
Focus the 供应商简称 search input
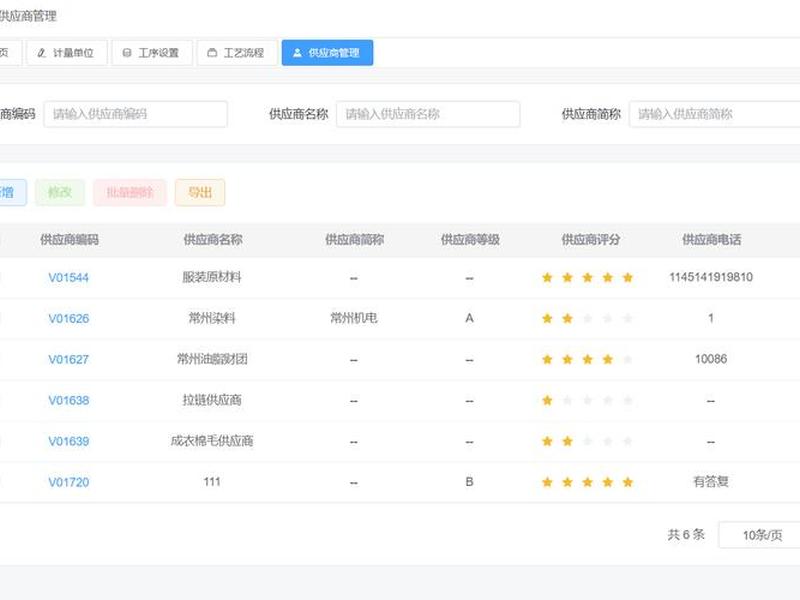click(714, 114)
